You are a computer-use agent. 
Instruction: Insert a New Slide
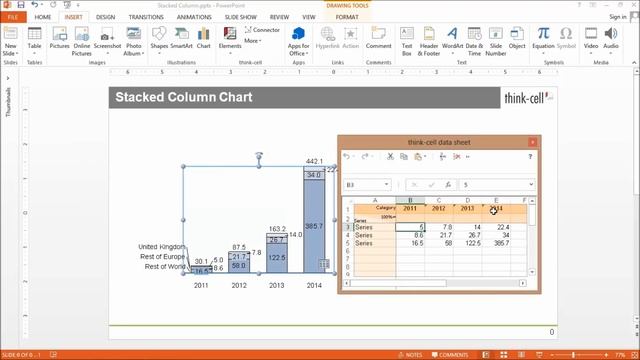pos(10,42)
